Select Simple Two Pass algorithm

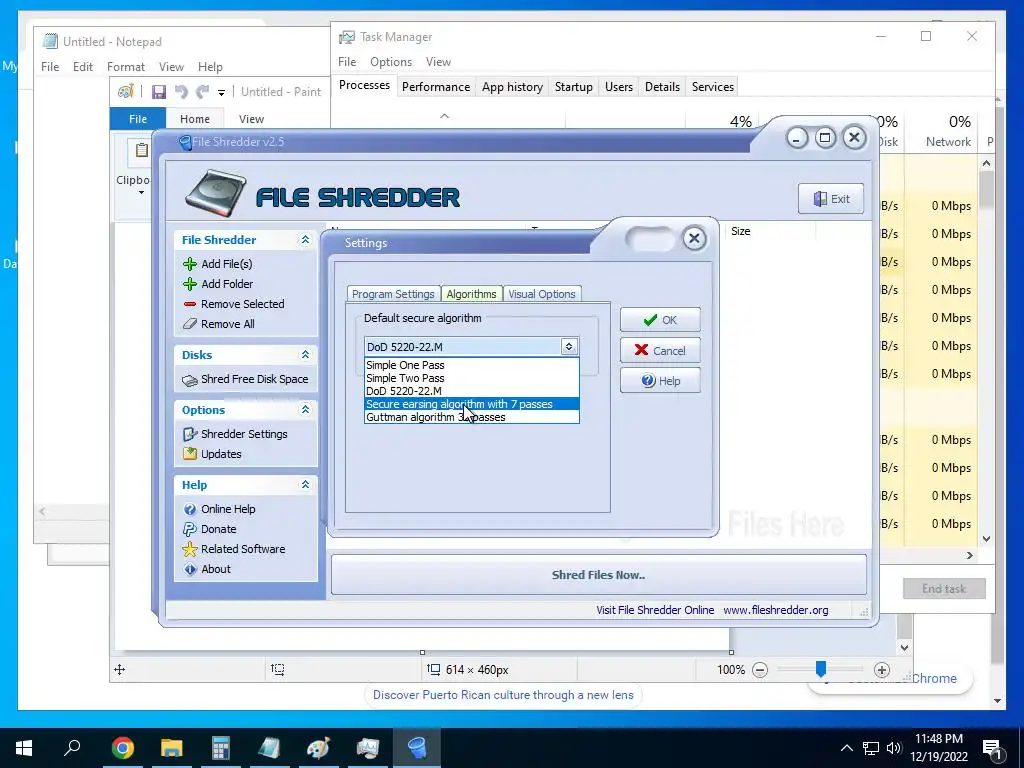[472, 378]
